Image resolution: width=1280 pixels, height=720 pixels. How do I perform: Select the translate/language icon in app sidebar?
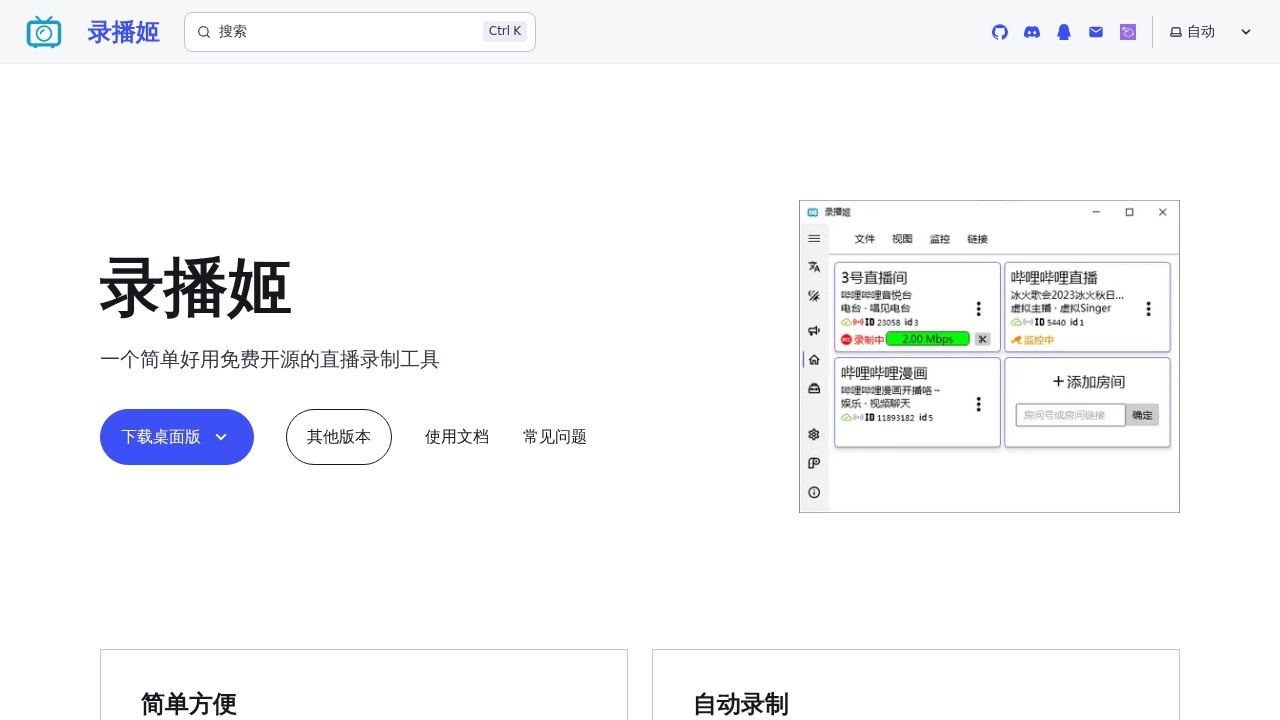coord(814,266)
